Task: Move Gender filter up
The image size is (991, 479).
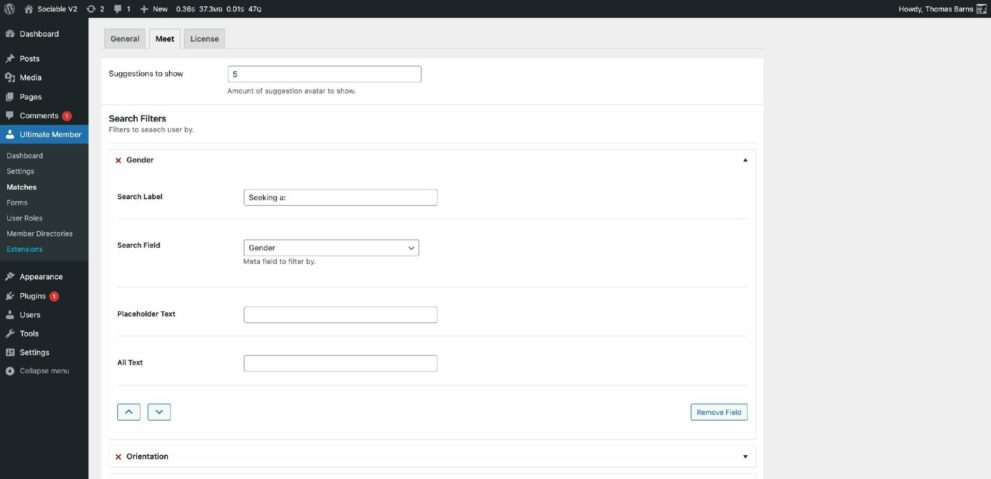Action: [x=129, y=412]
